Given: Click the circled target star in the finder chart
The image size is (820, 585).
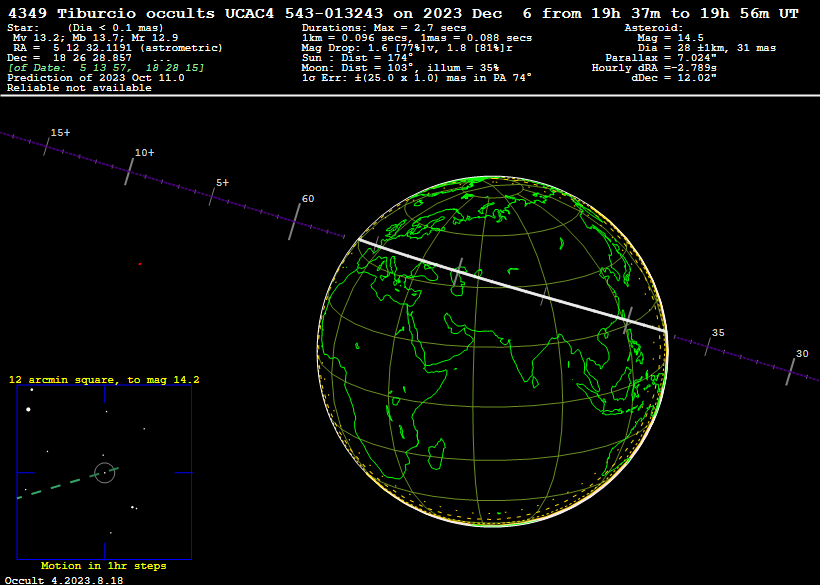Looking at the screenshot, I should click(x=105, y=473).
